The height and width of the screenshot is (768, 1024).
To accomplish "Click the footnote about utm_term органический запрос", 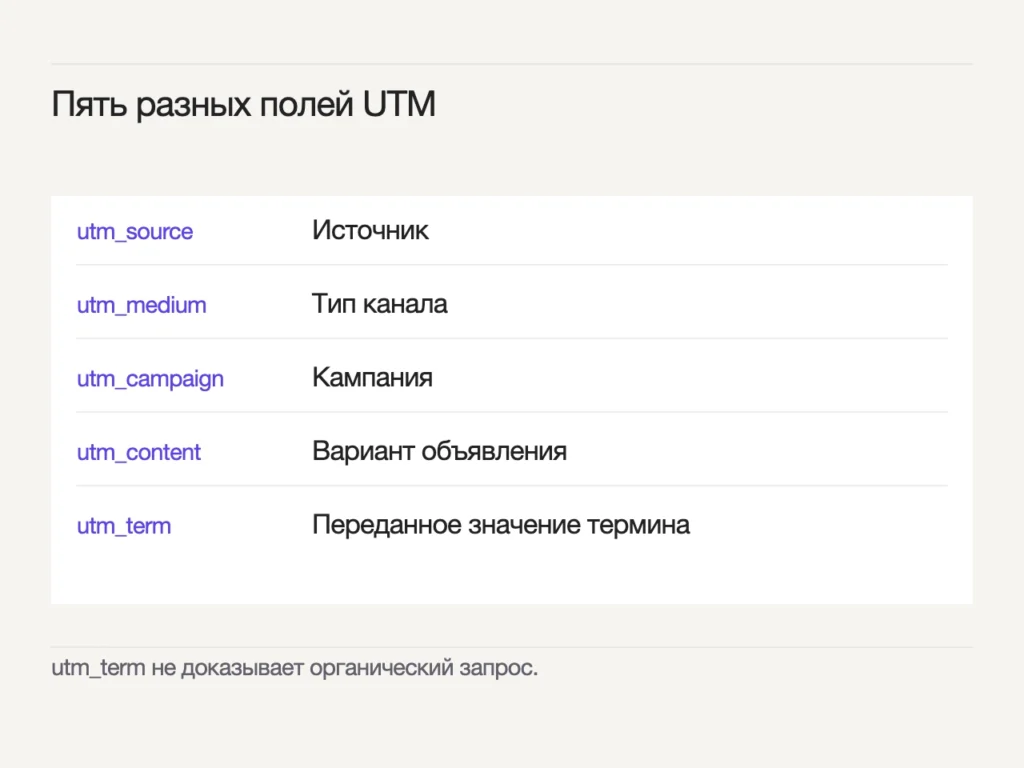I will 295,668.
